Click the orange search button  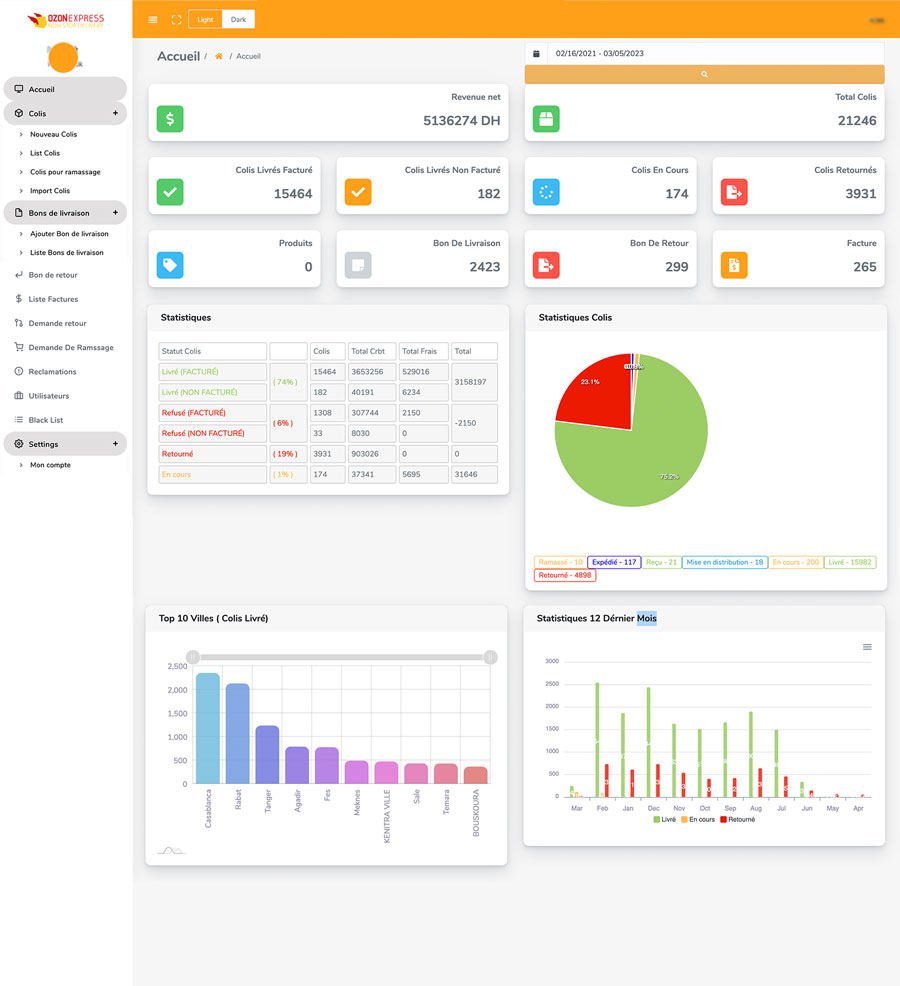point(704,74)
